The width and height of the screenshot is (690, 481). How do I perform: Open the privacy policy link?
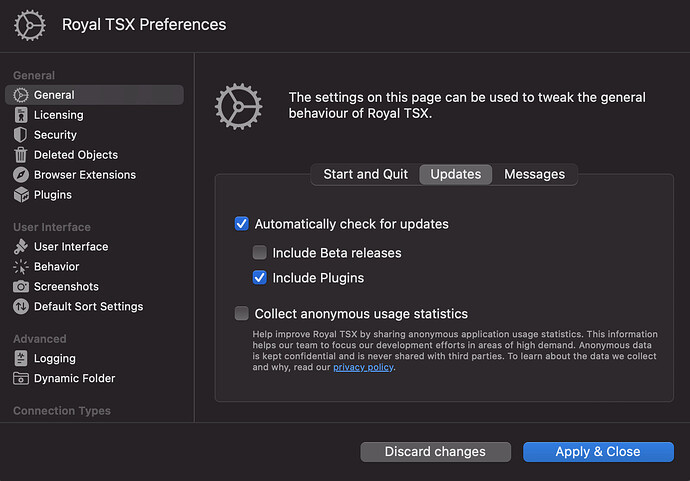(363, 367)
